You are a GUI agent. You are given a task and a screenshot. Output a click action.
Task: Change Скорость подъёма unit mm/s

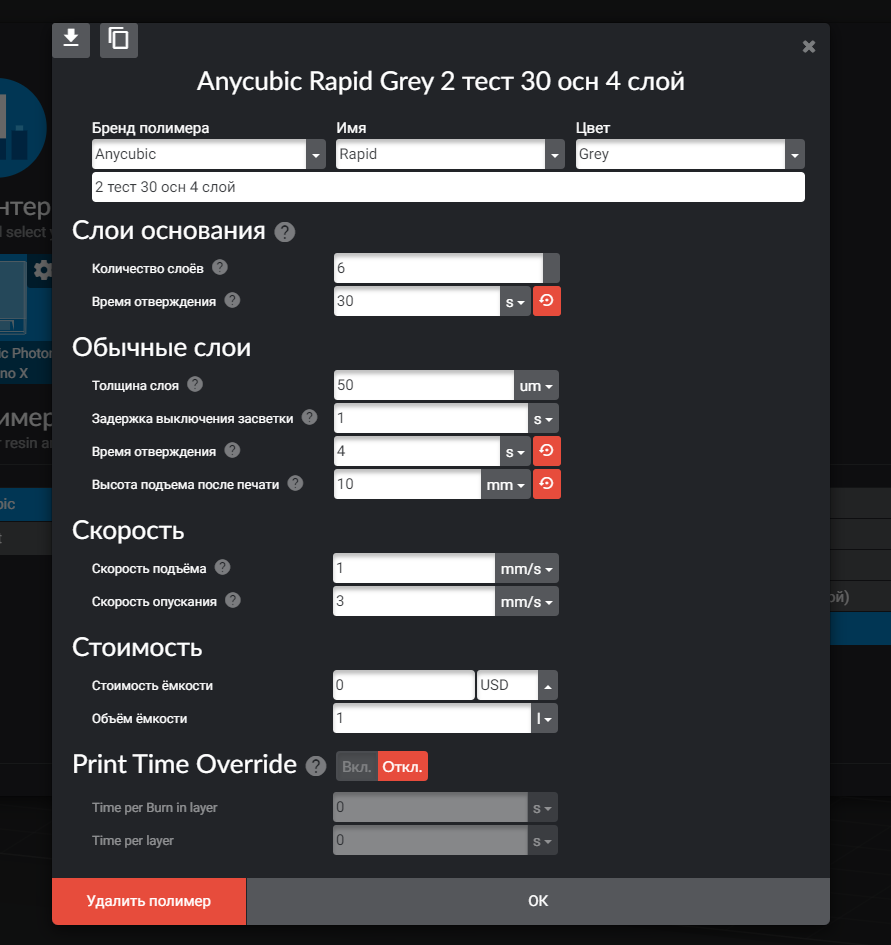tap(526, 568)
